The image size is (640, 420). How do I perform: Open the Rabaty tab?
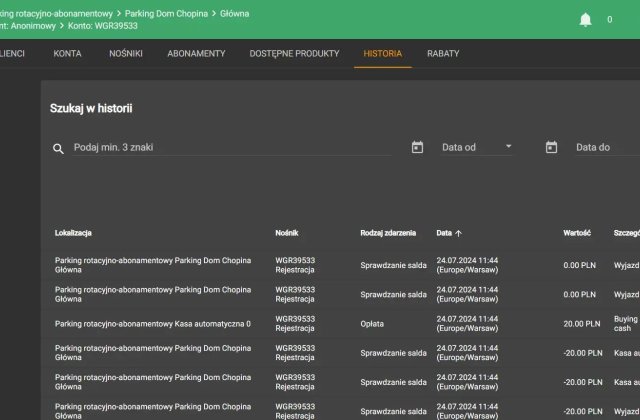click(443, 53)
